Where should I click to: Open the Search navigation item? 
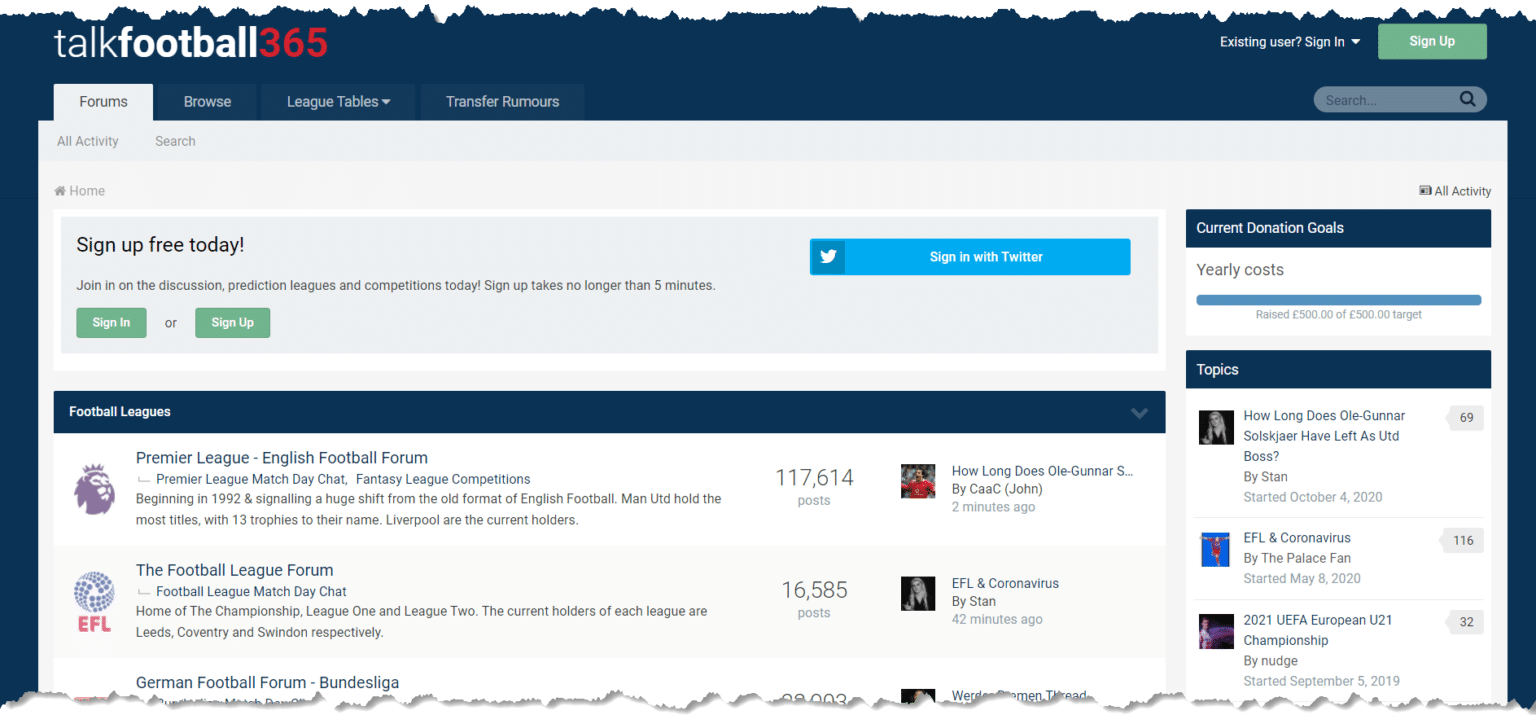pyautogui.click(x=175, y=141)
